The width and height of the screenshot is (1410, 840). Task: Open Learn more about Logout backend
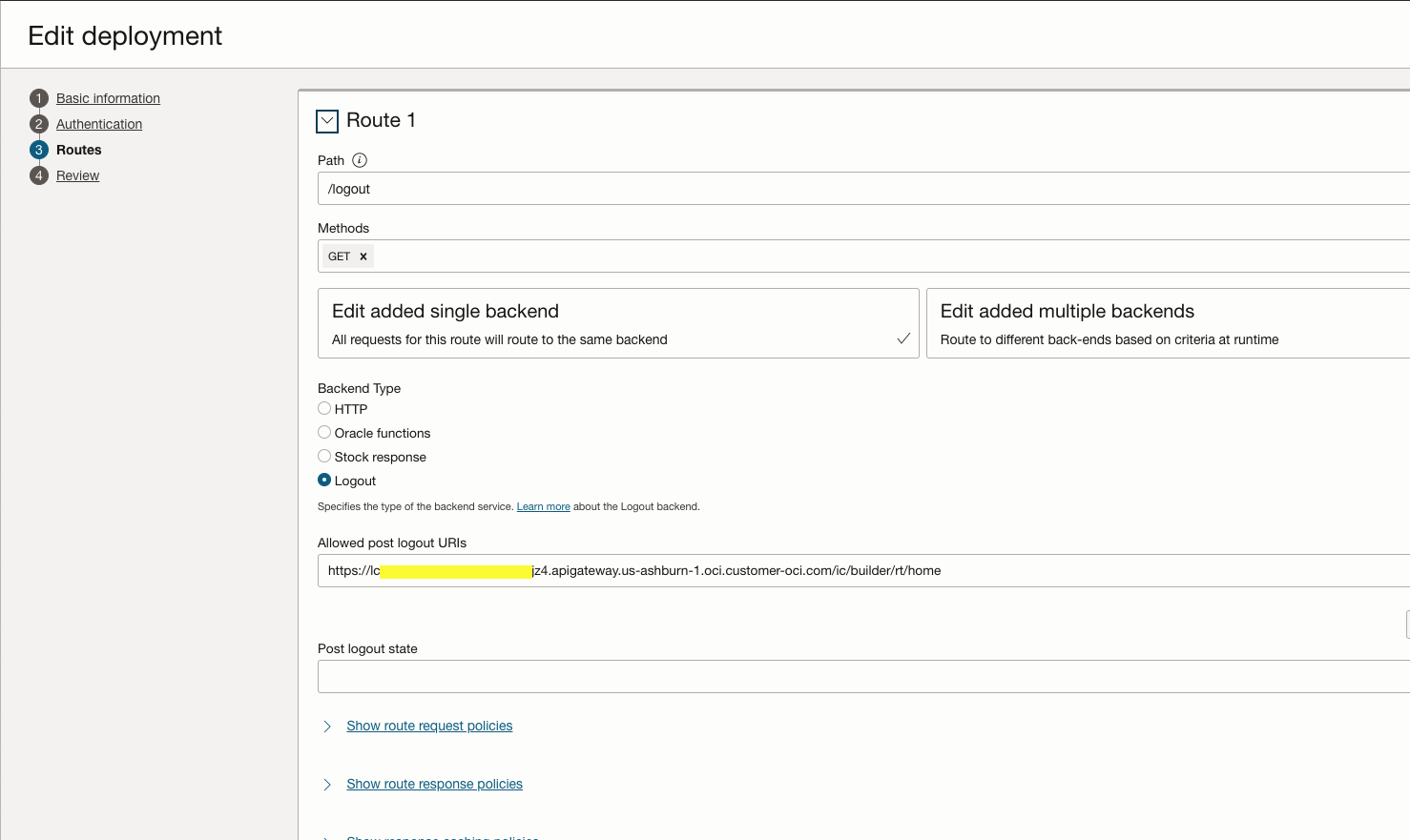point(543,507)
